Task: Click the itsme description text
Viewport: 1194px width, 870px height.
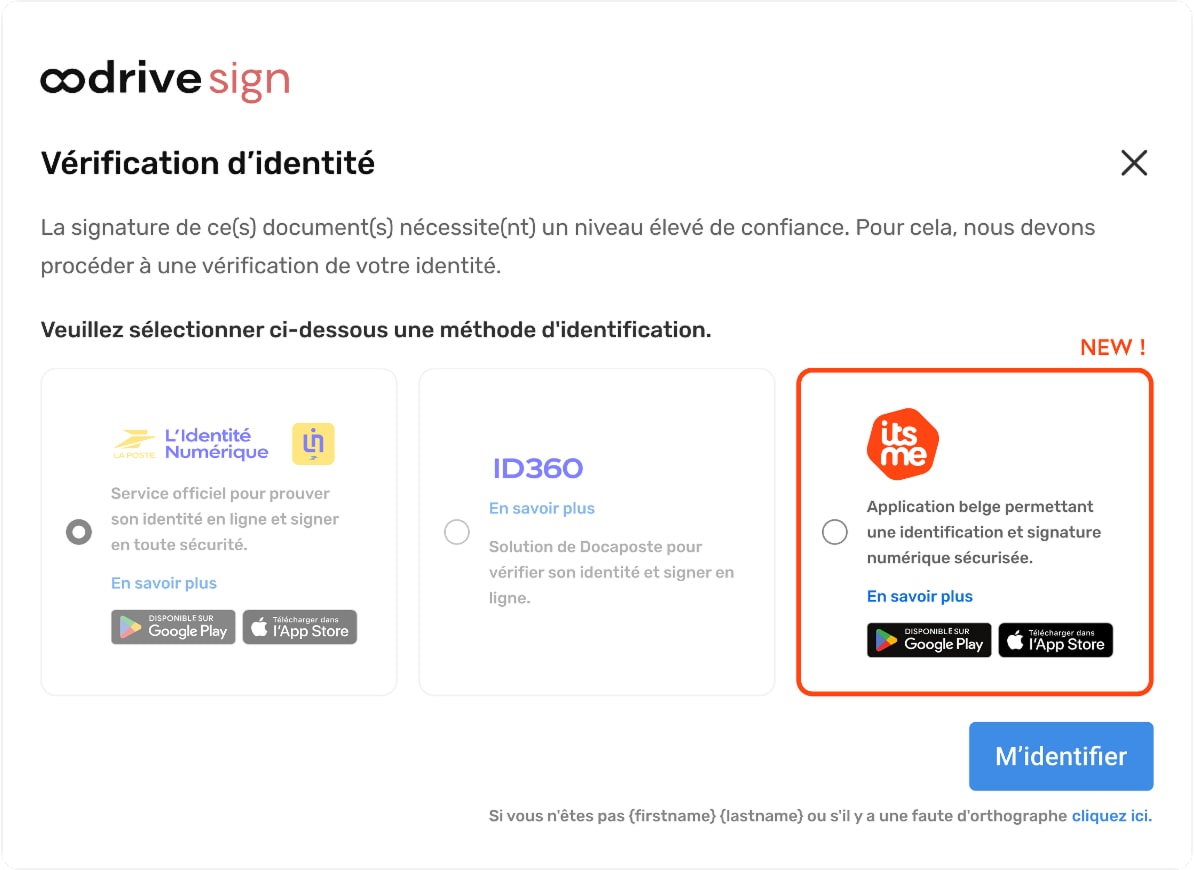Action: click(984, 532)
